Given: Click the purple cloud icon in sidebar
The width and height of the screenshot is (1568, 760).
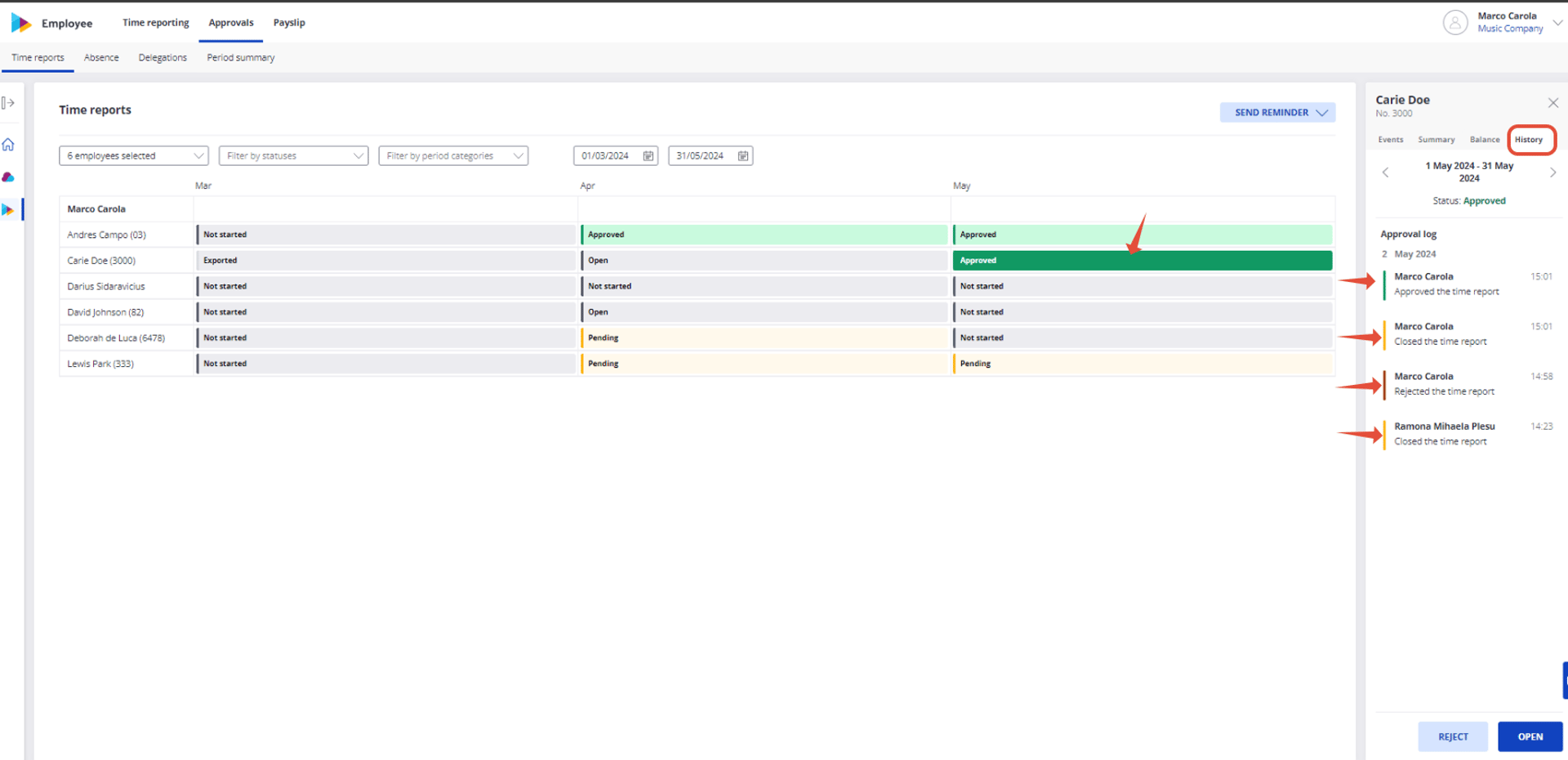Looking at the screenshot, I should 8,177.
